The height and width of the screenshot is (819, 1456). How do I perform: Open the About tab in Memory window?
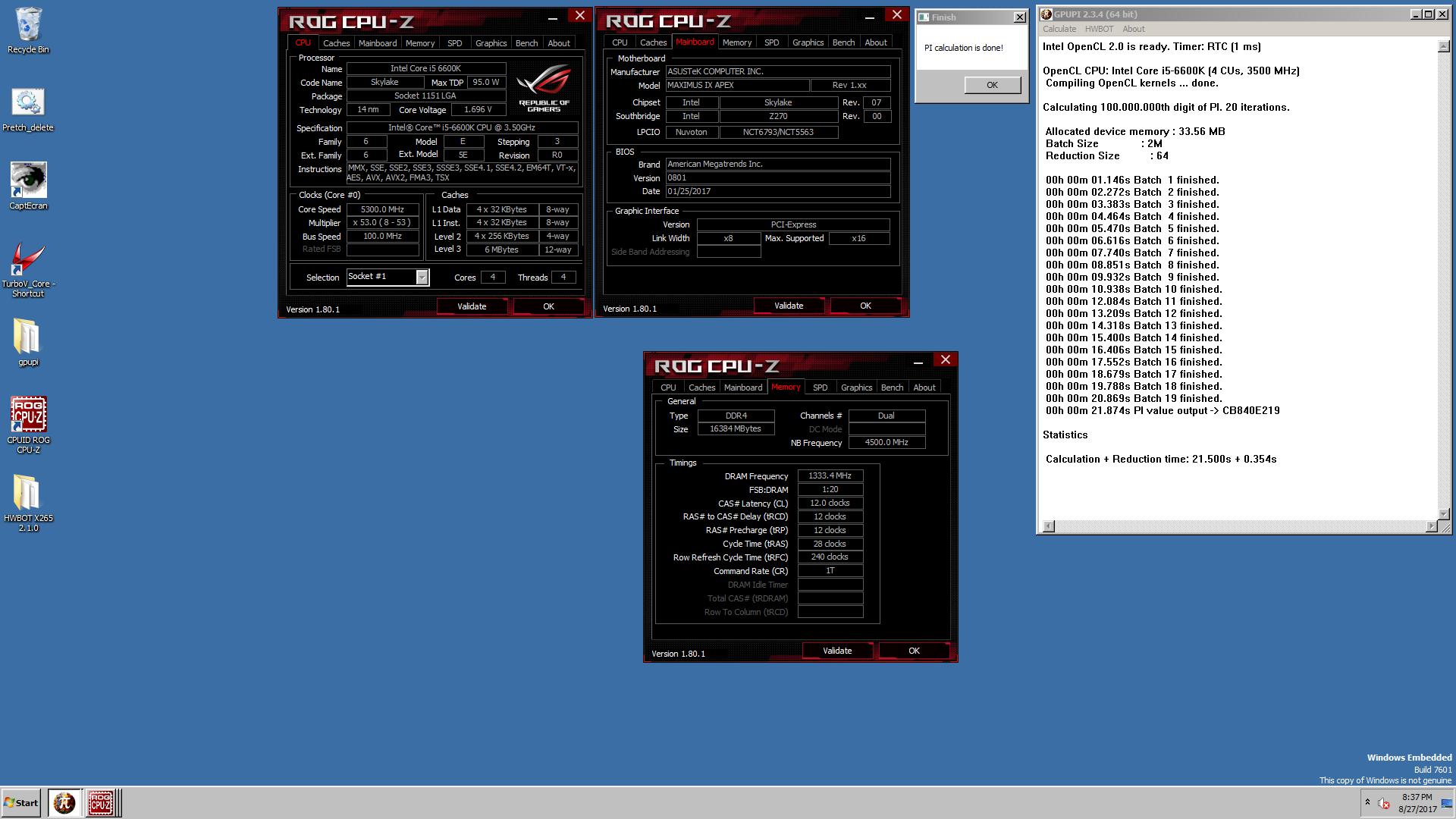coord(924,388)
